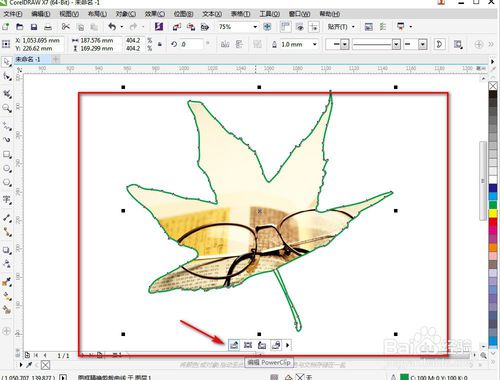This screenshot has width=500, height=380.
Task: Select the Text tool (字)
Action: click(6, 200)
